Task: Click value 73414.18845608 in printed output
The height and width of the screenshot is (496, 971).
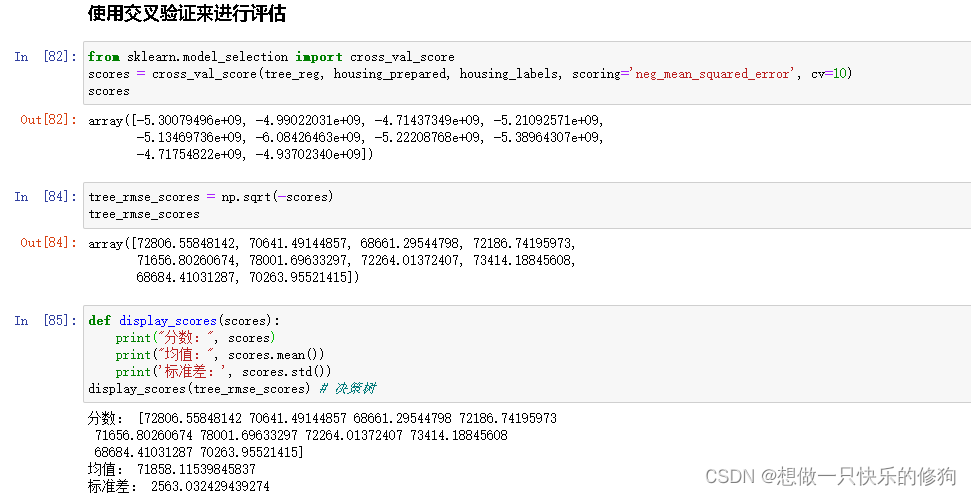Action: click(458, 435)
